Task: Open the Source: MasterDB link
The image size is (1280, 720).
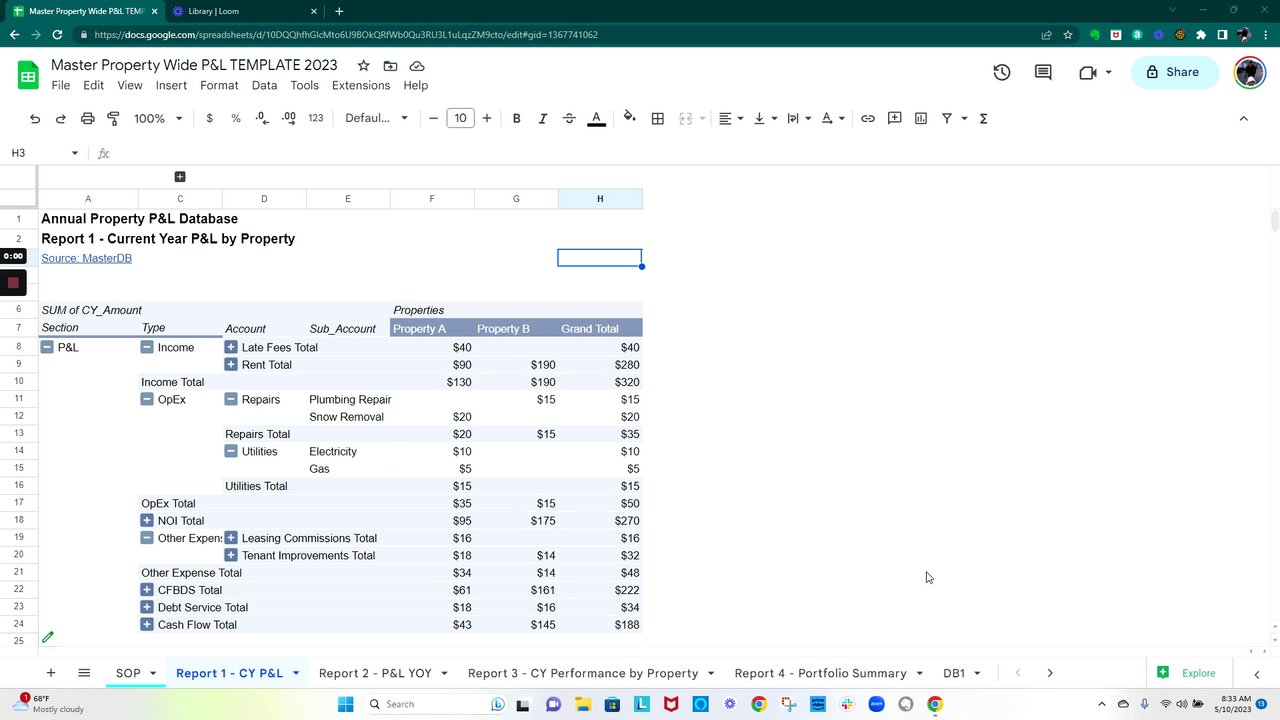Action: pos(86,258)
